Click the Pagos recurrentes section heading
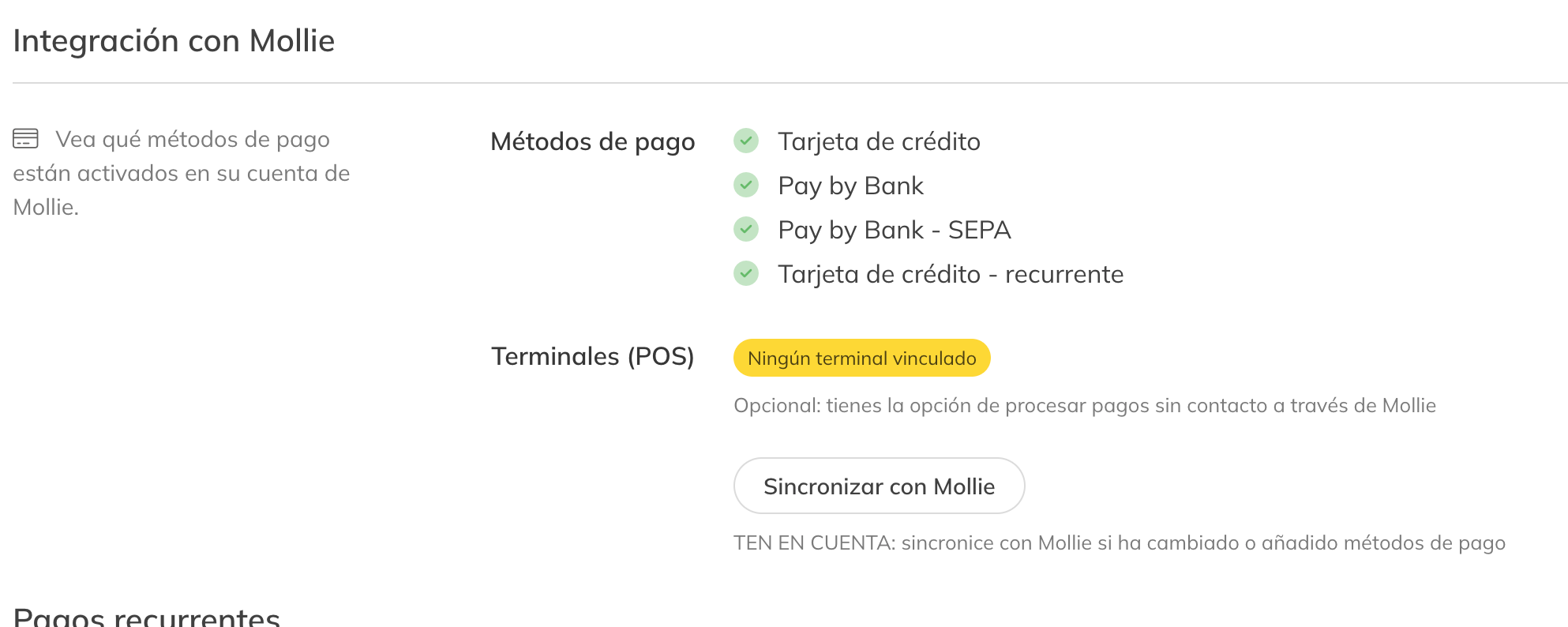Screen dimensions: 1568x627 coord(147,616)
